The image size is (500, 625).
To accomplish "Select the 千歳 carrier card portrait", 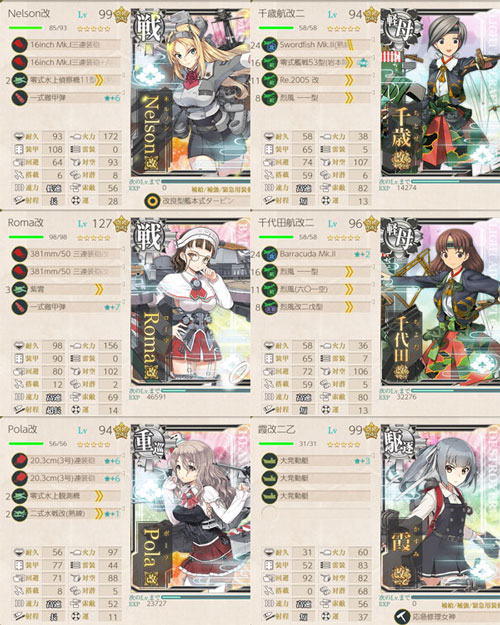I will coord(441,93).
